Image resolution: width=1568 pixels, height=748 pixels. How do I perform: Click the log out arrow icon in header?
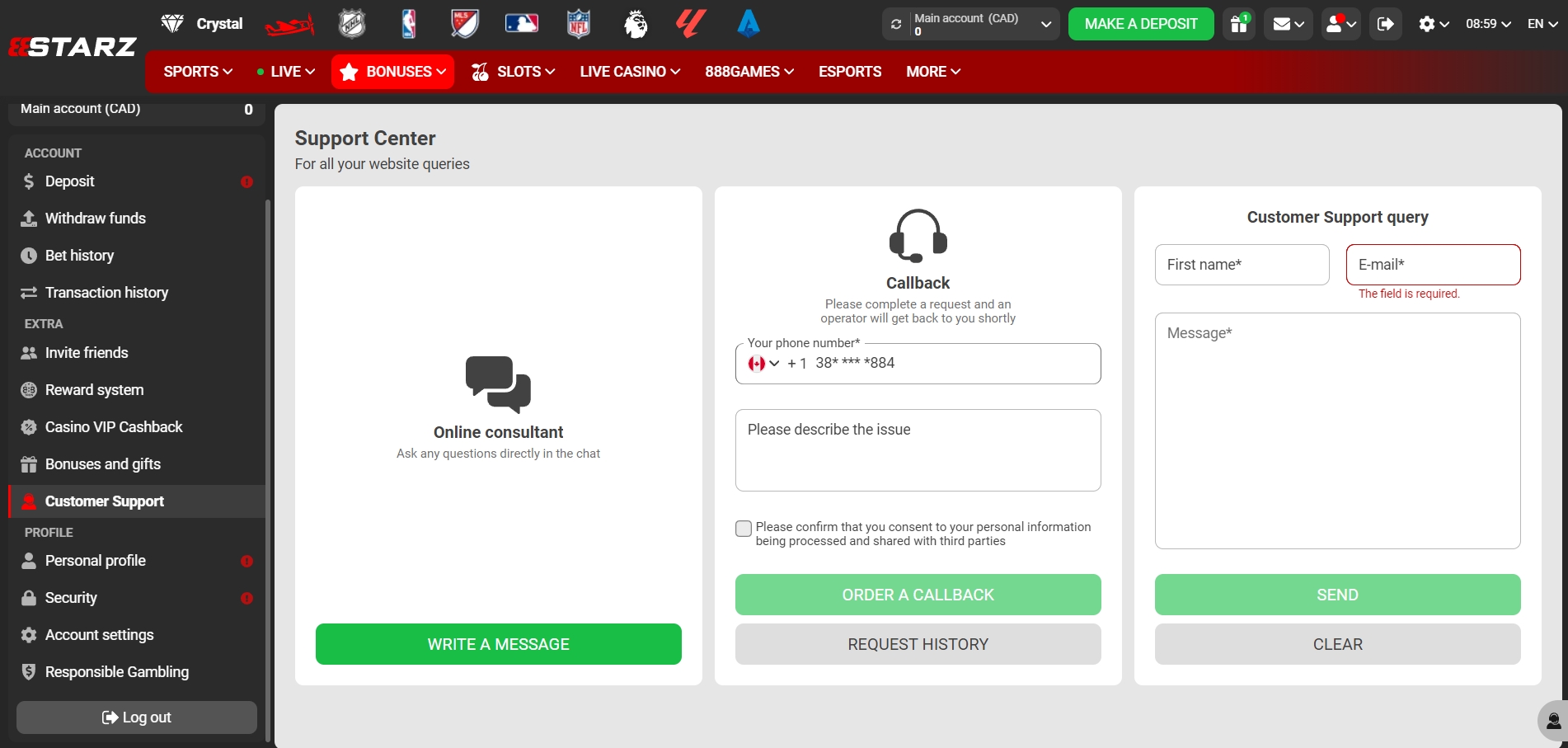1385,24
